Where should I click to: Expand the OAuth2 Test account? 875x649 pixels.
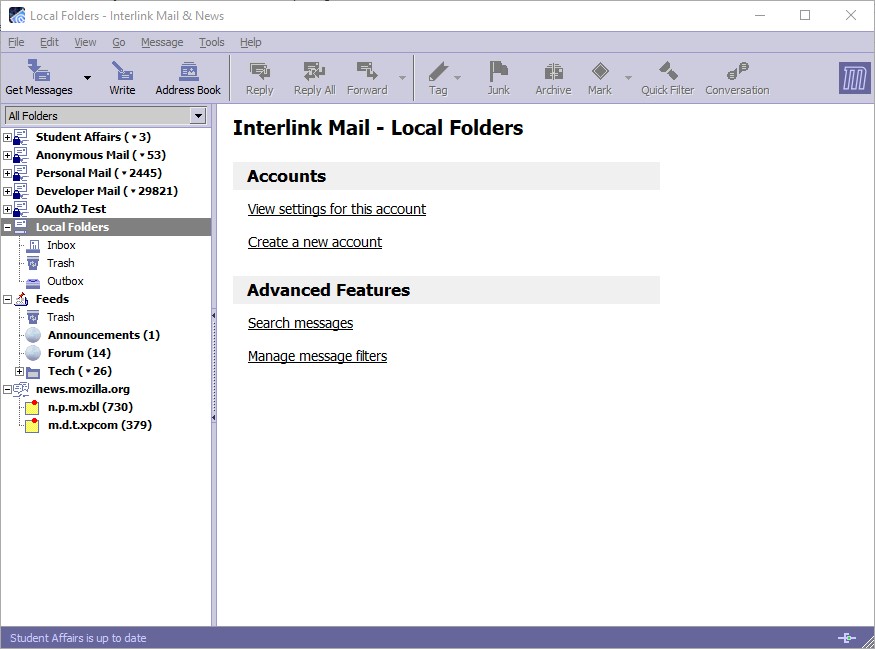coord(7,209)
